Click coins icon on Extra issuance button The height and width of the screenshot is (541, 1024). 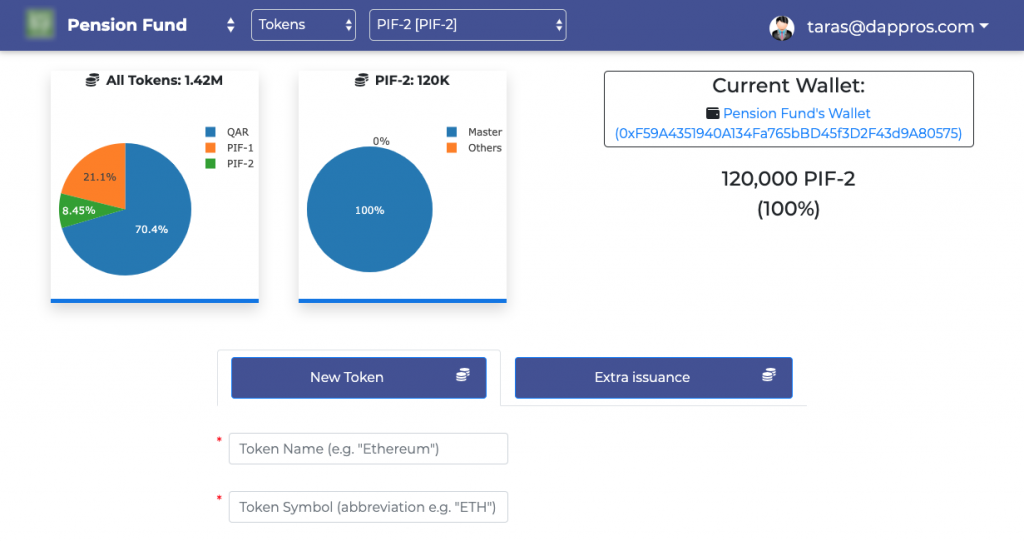[x=768, y=375]
